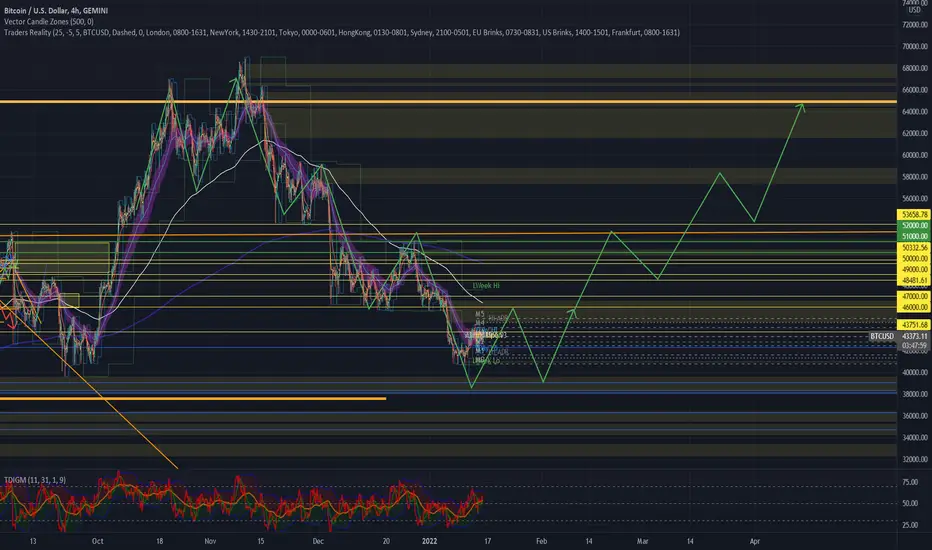Click 72000.00 on the price scale
Screen dimensions: 932x550
915,25
